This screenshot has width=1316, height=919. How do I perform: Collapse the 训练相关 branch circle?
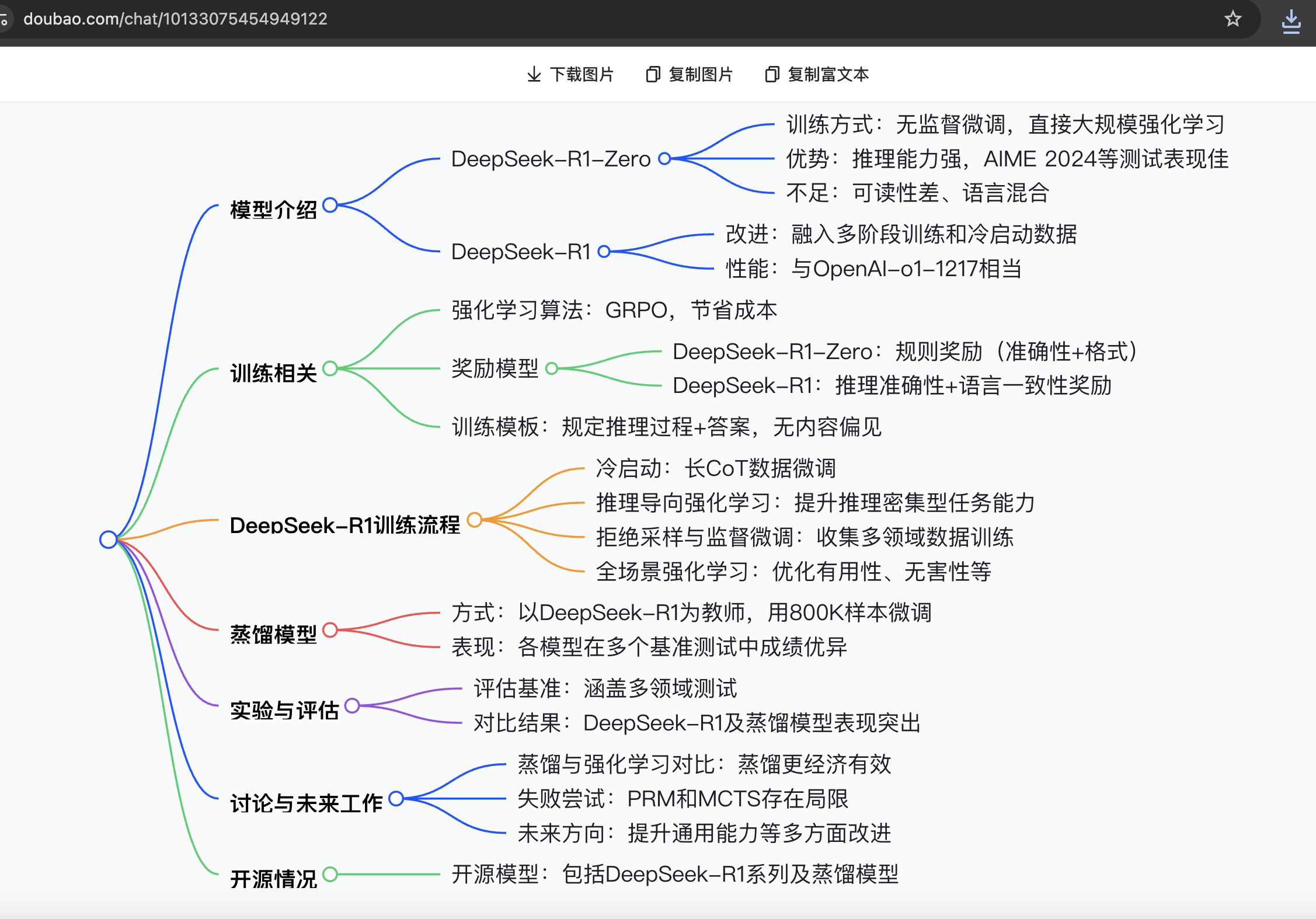330,368
